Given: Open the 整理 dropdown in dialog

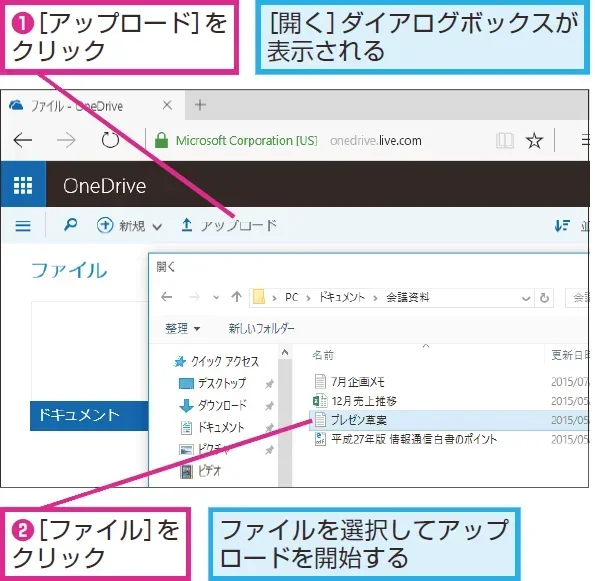Looking at the screenshot, I should tap(183, 328).
